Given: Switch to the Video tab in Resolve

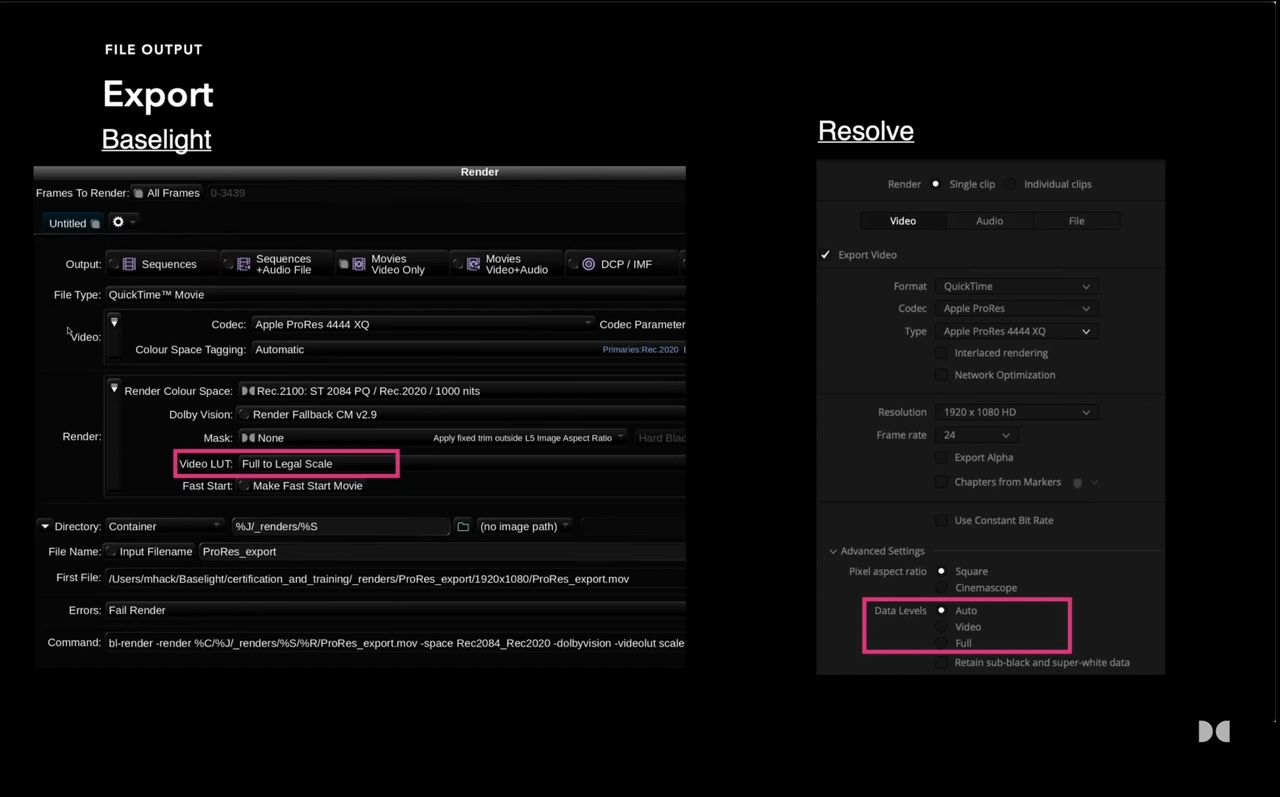Looking at the screenshot, I should (x=903, y=221).
